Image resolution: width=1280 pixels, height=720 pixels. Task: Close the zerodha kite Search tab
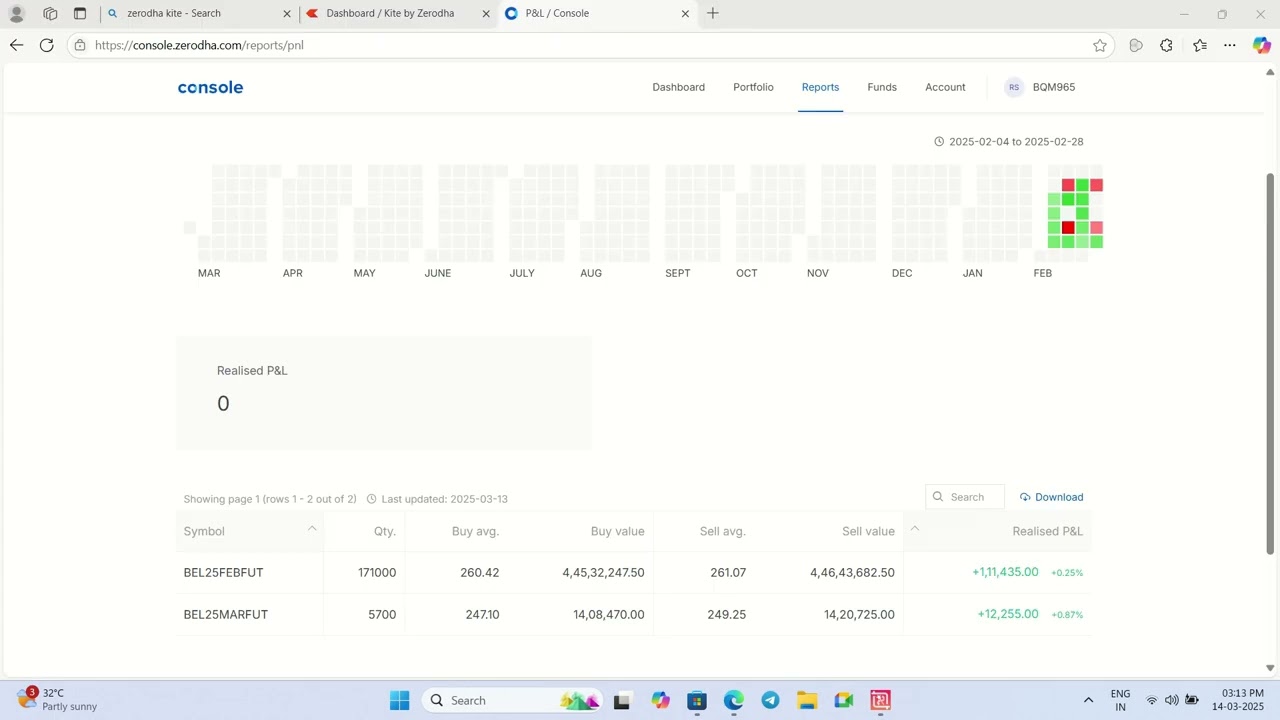287,14
